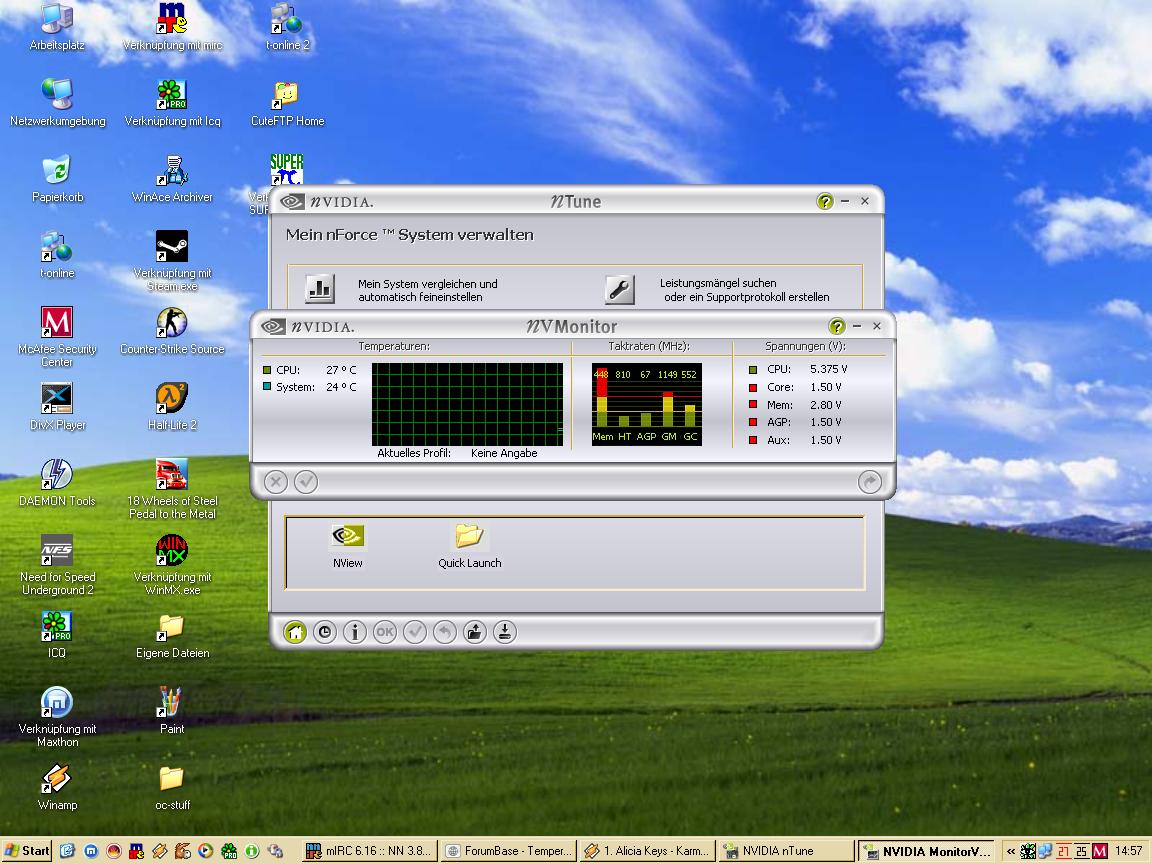Image resolution: width=1152 pixels, height=864 pixels.
Task: Switch to mIRC 6.16 taskbar button
Action: click(x=370, y=851)
